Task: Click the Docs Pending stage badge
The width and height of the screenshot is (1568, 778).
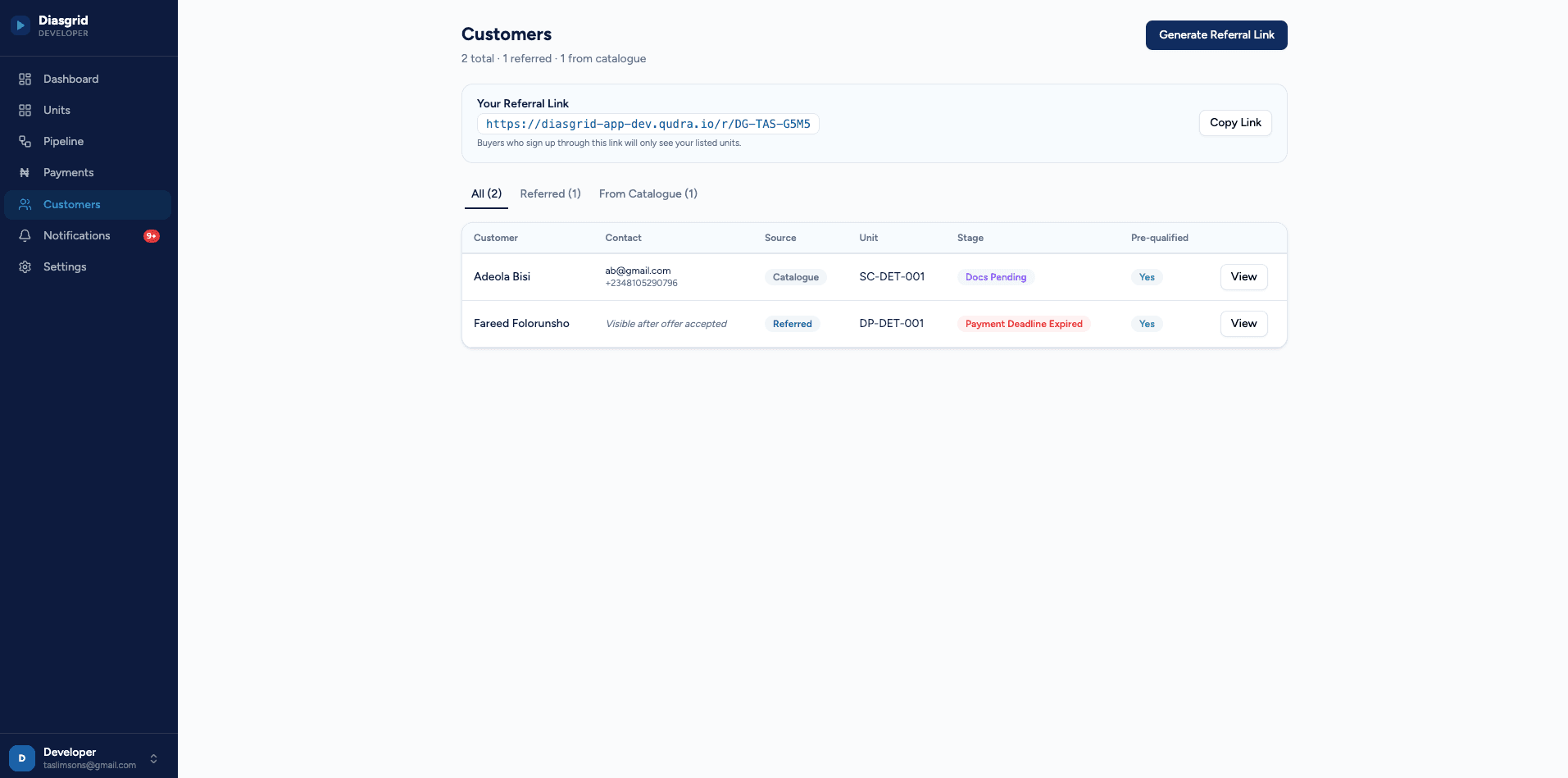Action: 996,277
